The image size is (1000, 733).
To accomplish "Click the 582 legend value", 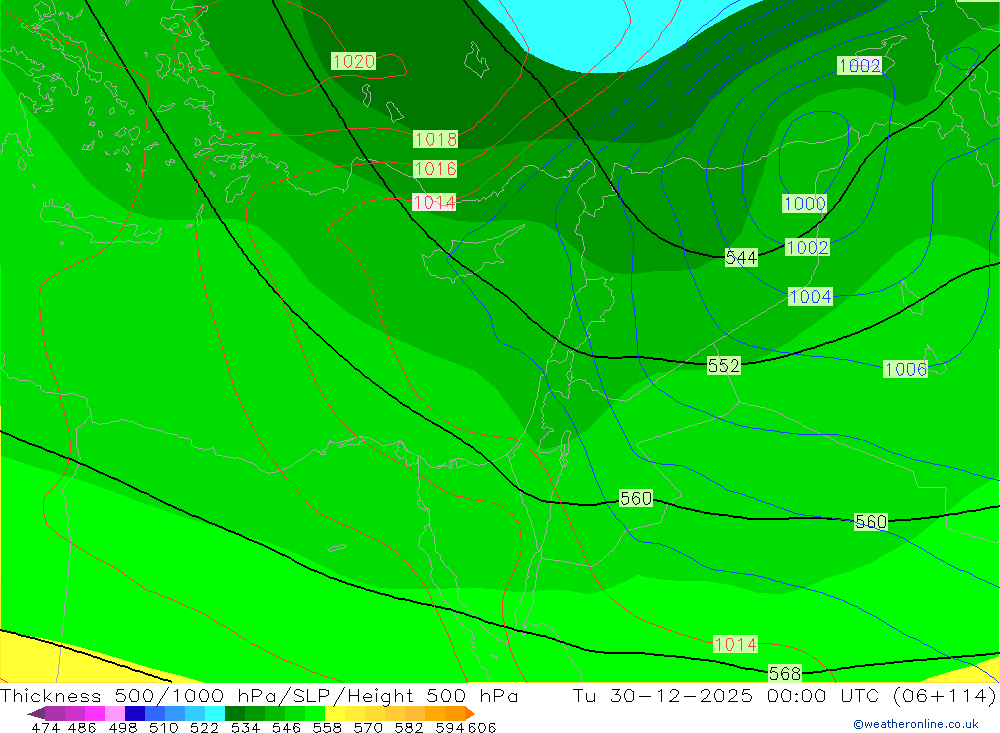I will 408,727.
